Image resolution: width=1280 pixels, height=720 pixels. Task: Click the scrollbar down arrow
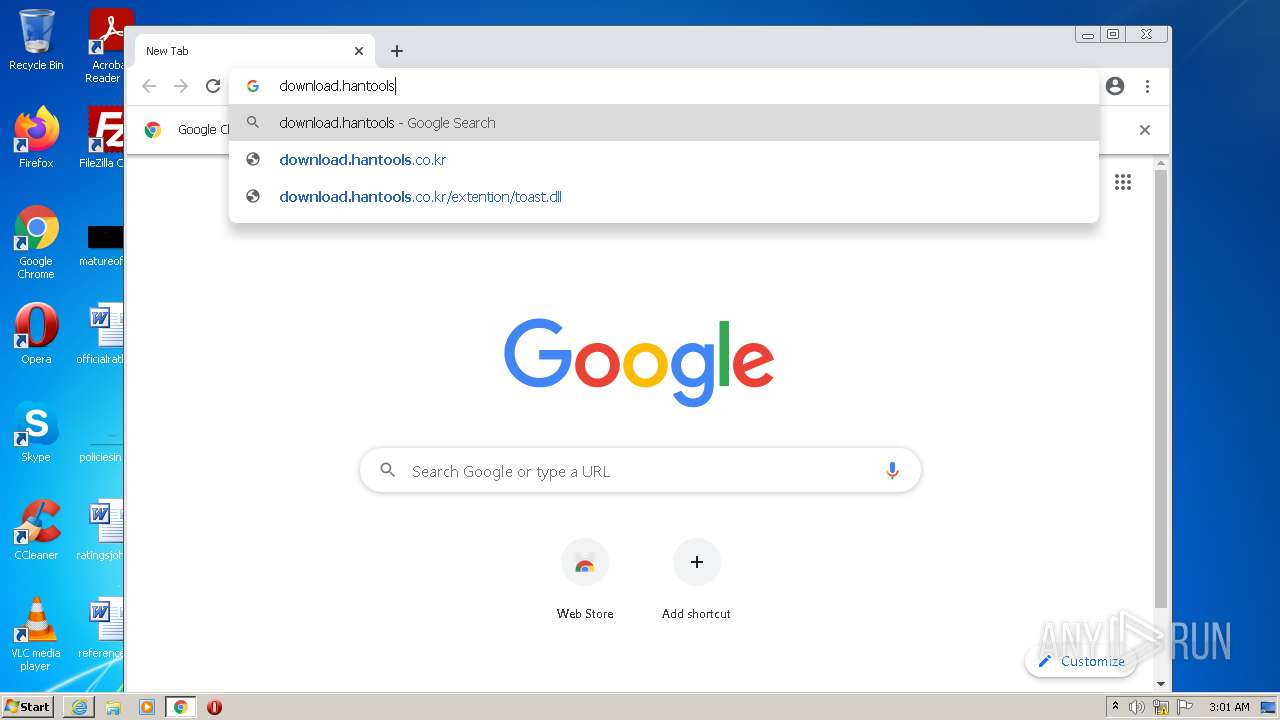(x=1161, y=684)
